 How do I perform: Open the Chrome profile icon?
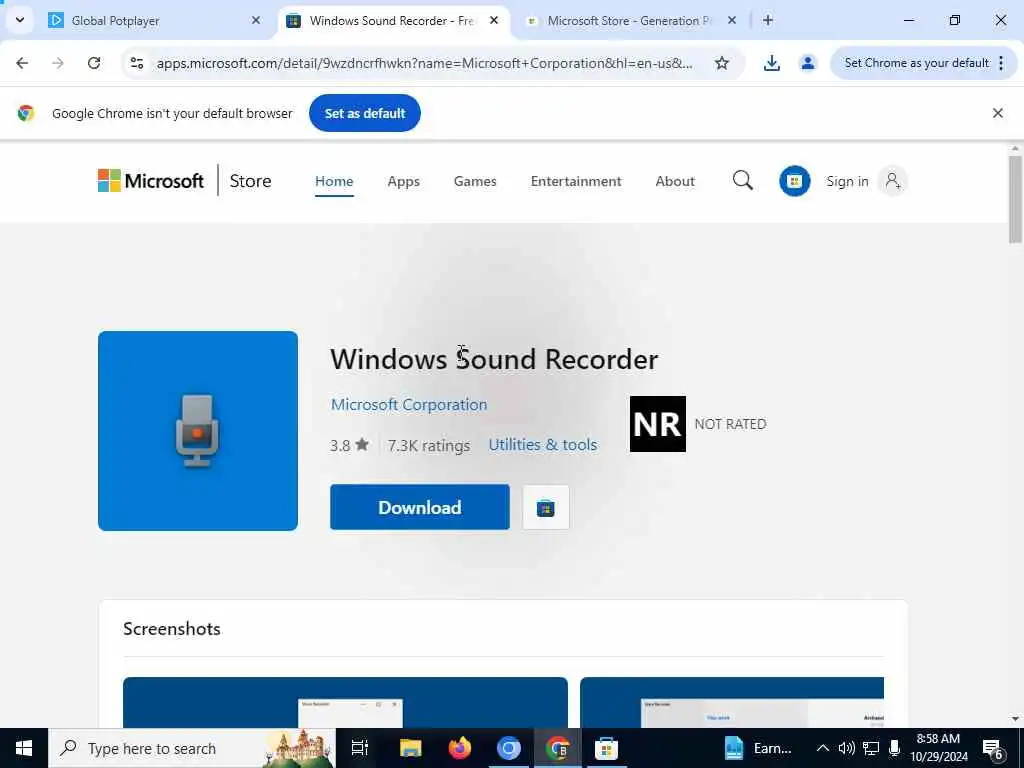click(808, 63)
